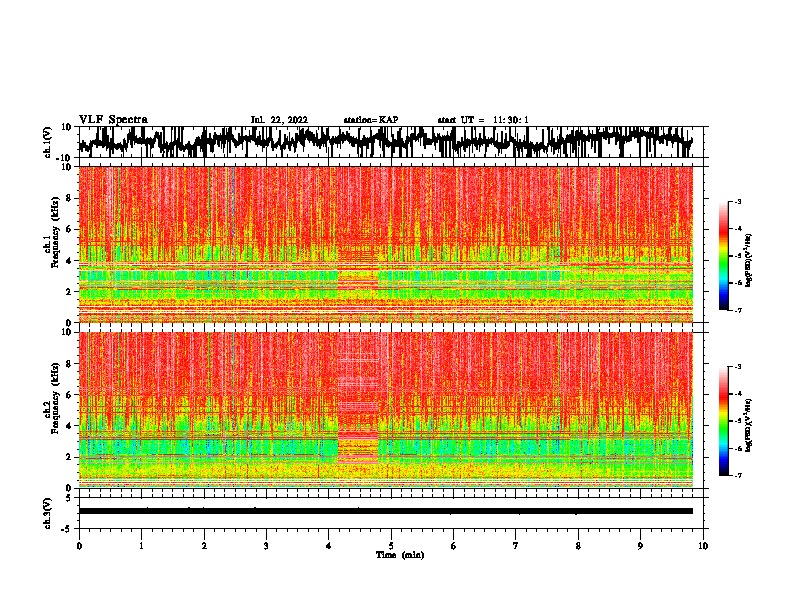Click the ch.2 spectrogram color bar
Viewport: 792px width, 612px height.
(x=723, y=421)
